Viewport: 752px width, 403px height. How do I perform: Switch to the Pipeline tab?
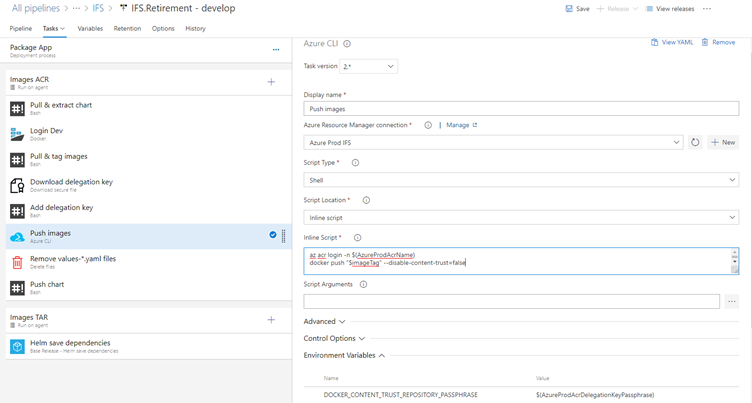pyautogui.click(x=21, y=29)
